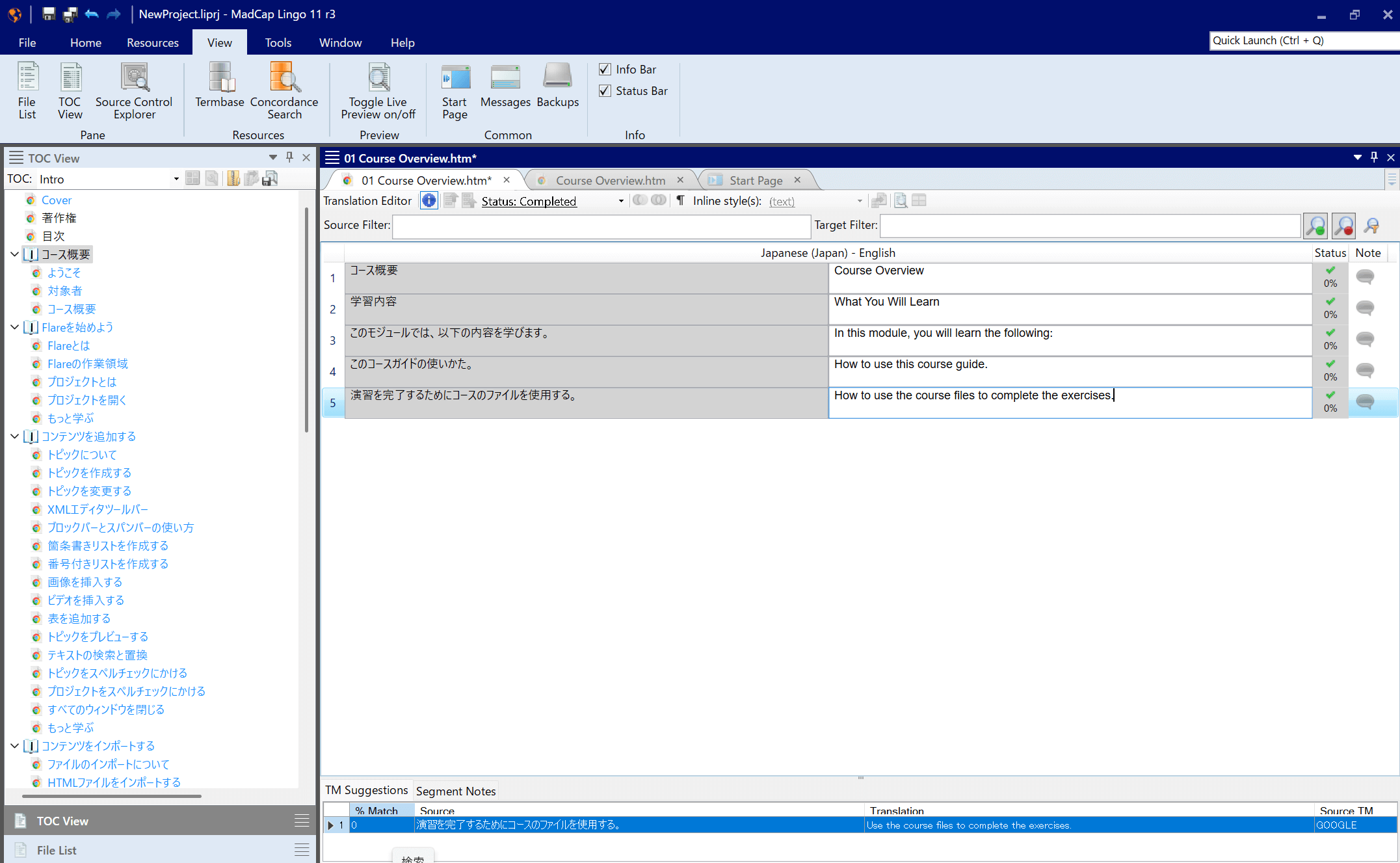Open the Cover topic in TOC tree
This screenshot has width=1400, height=863.
57,200
